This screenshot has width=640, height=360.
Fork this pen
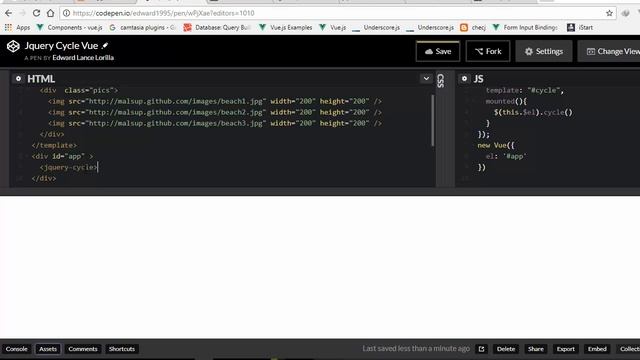[x=488, y=51]
